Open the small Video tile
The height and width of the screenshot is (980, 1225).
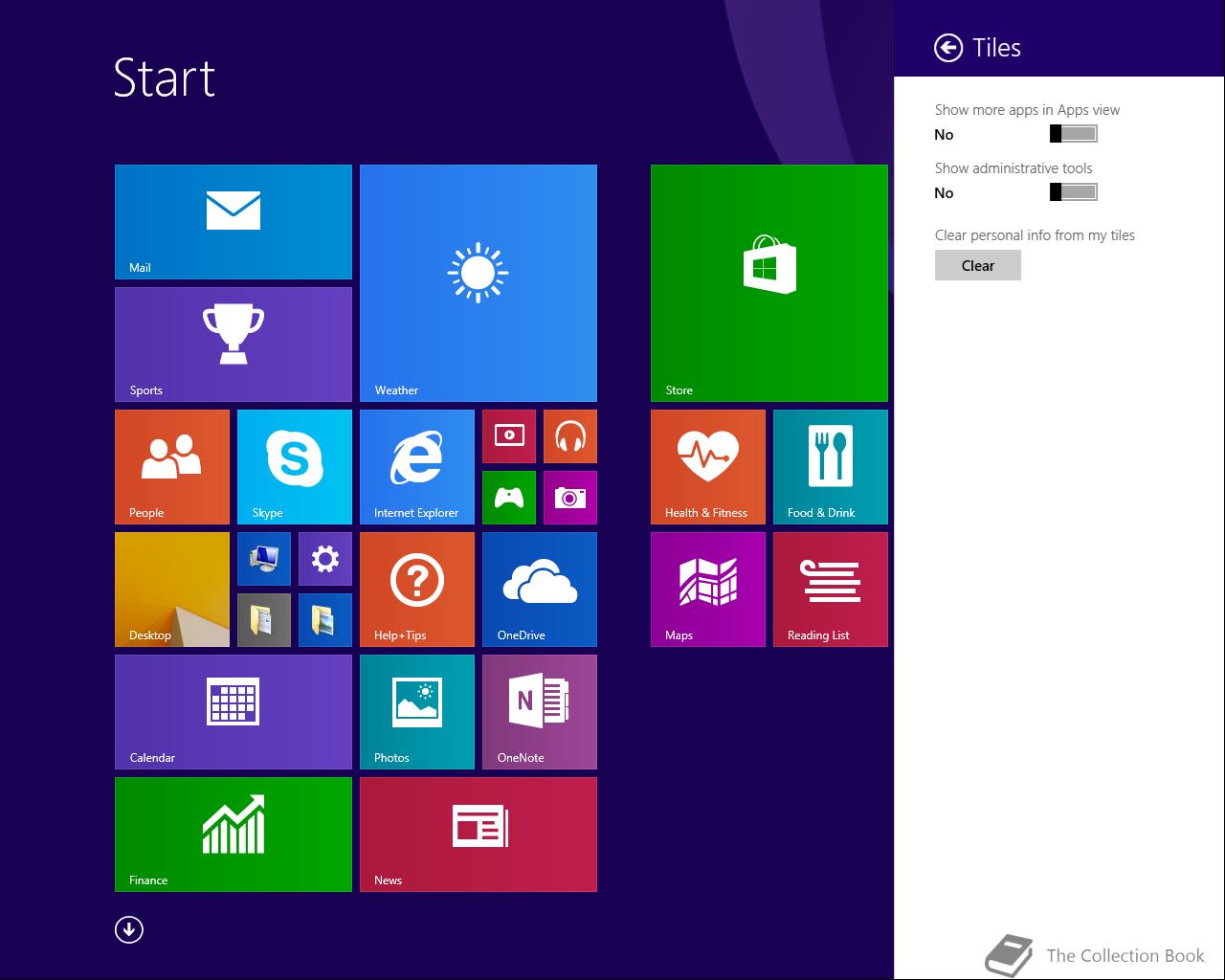[509, 436]
